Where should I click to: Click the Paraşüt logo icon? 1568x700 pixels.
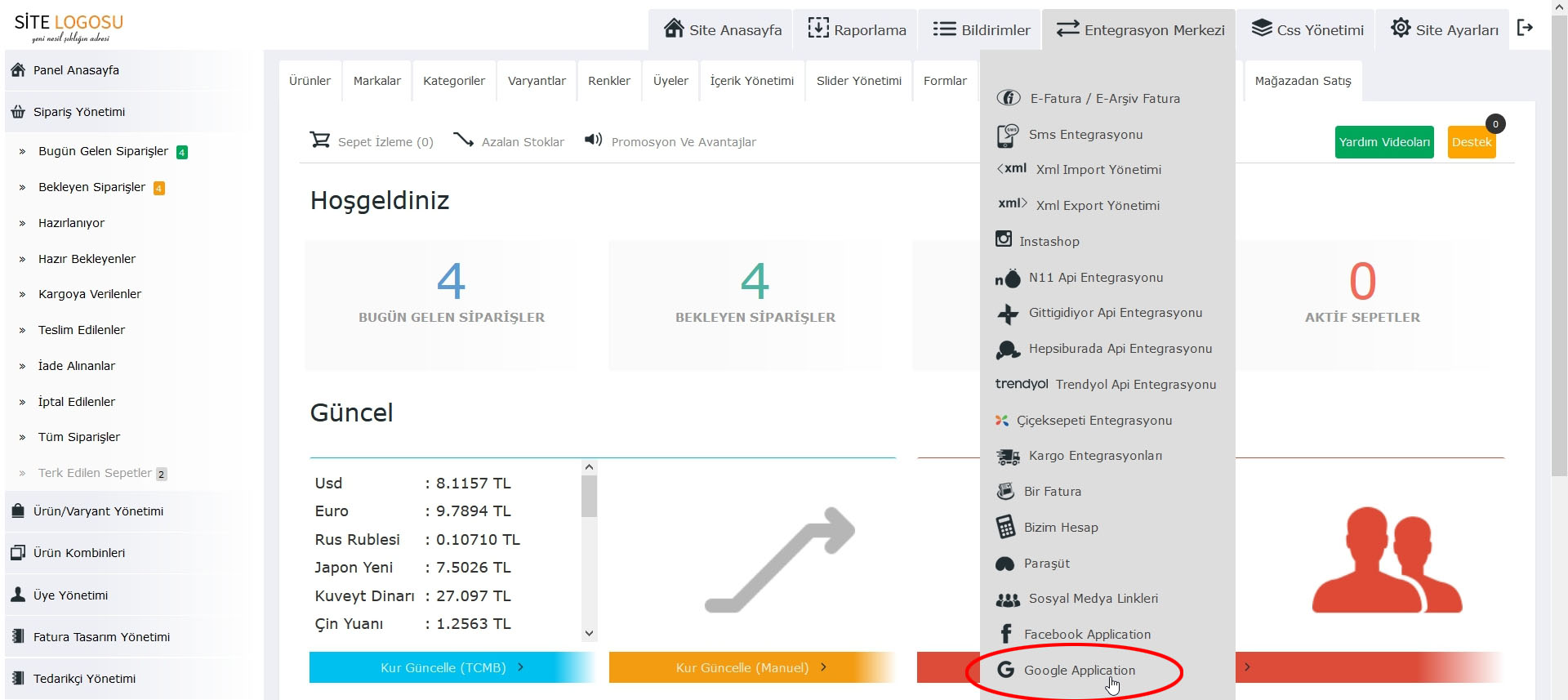point(1004,564)
